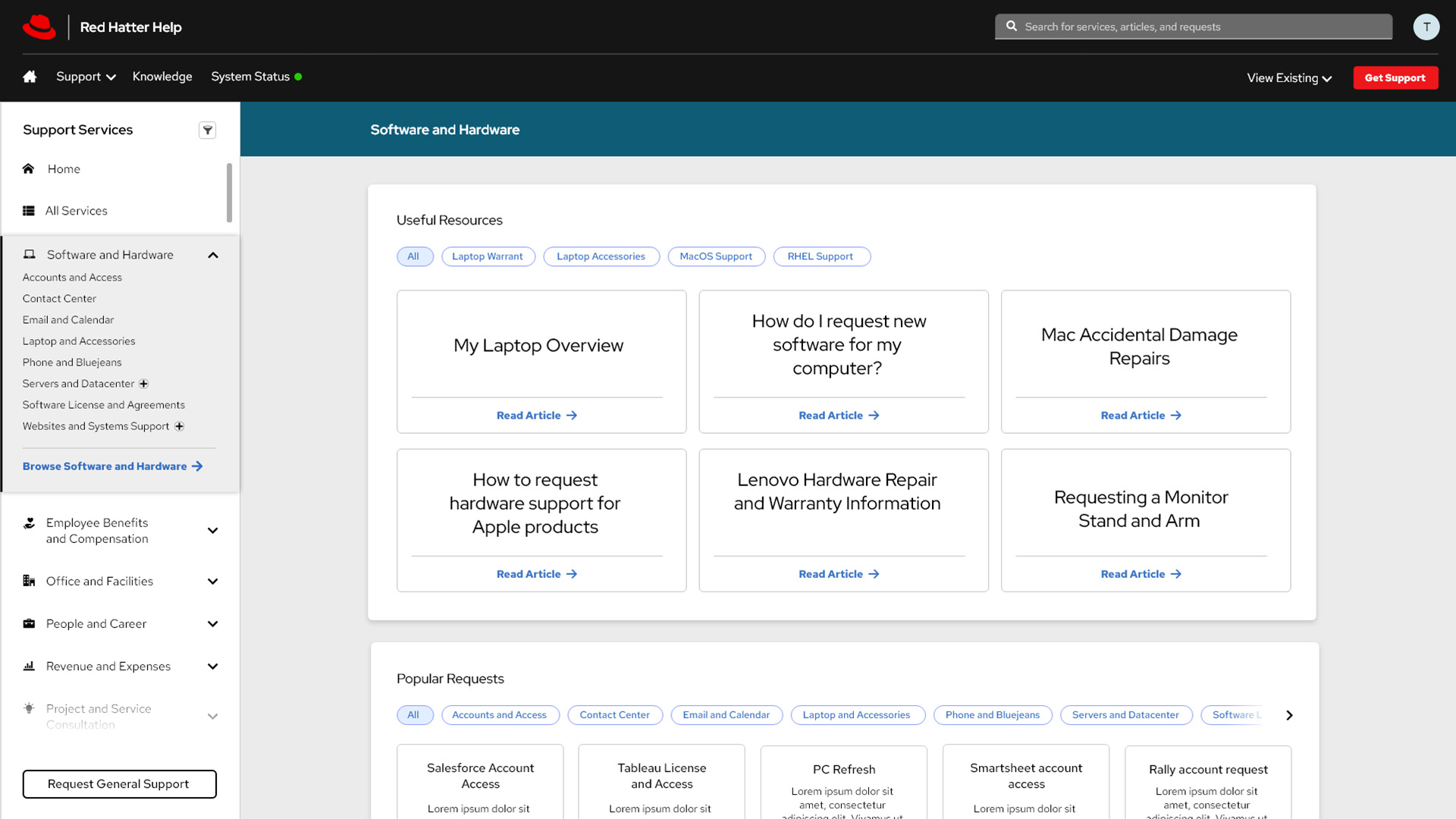The height and width of the screenshot is (819, 1456).
Task: Open the Knowledge menu item
Action: [x=162, y=77]
